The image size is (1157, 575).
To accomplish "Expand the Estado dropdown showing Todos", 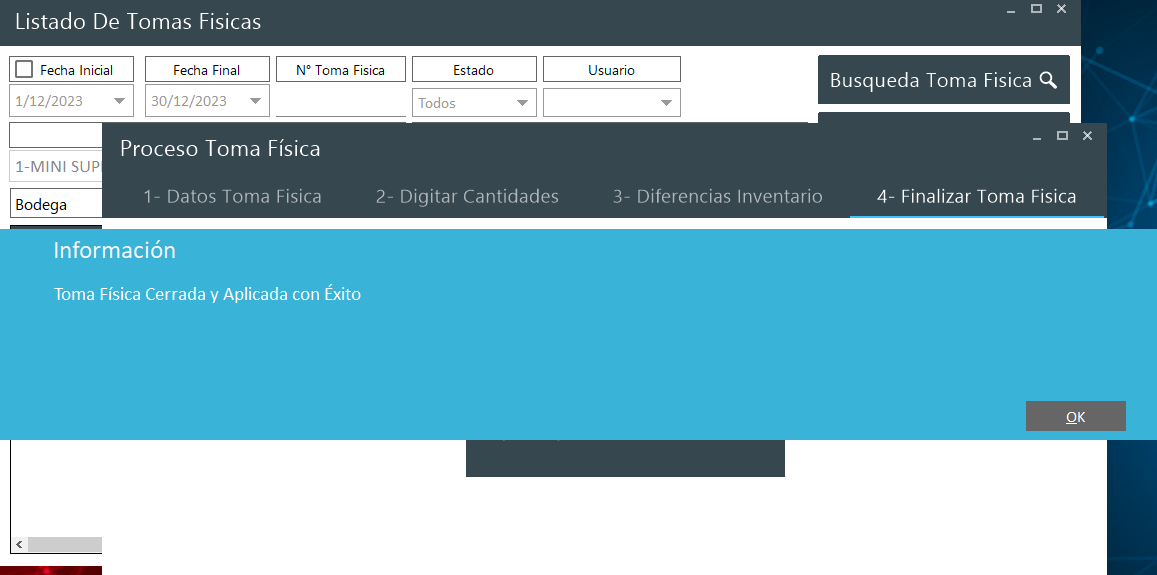I will [523, 103].
